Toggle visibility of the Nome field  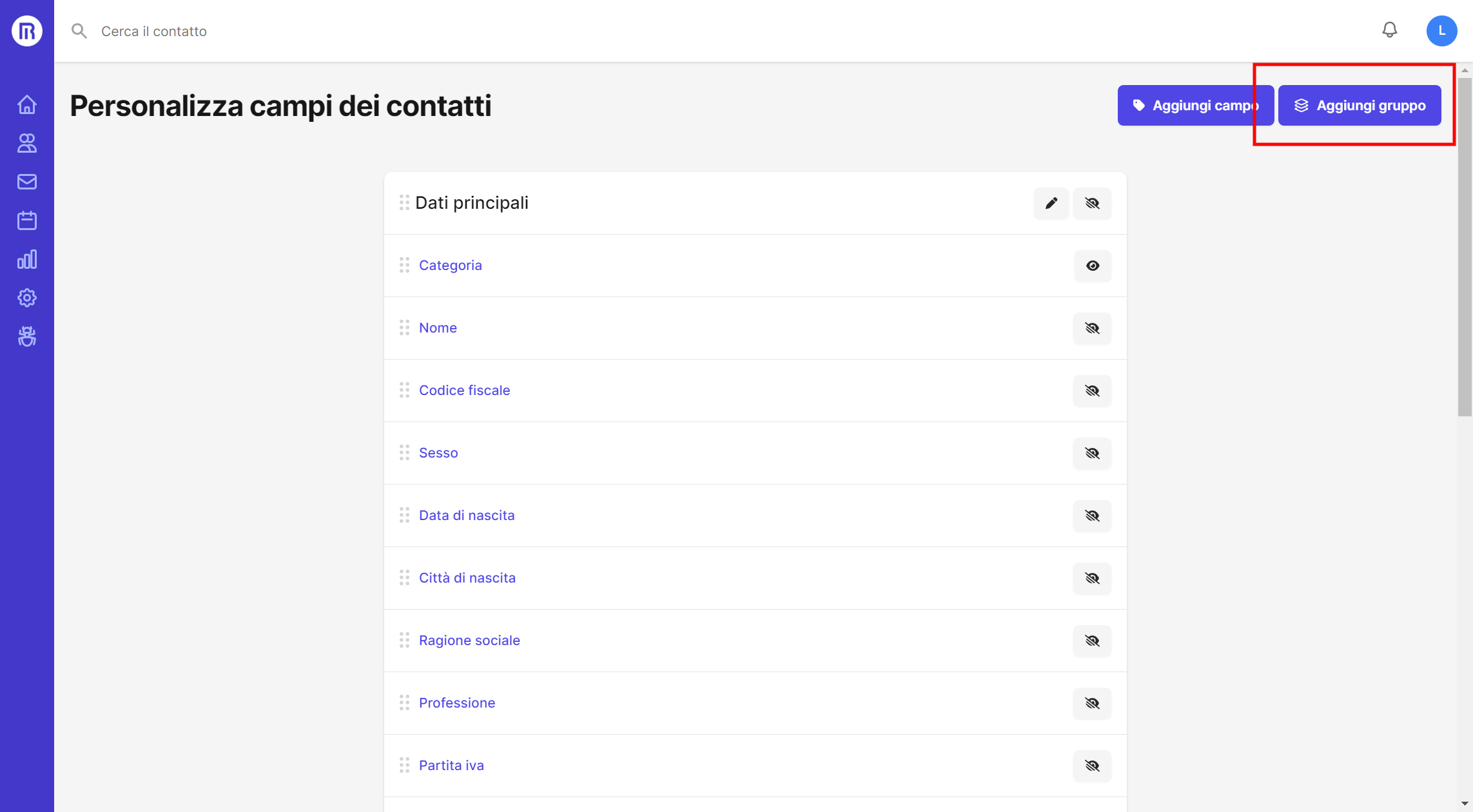click(1092, 328)
